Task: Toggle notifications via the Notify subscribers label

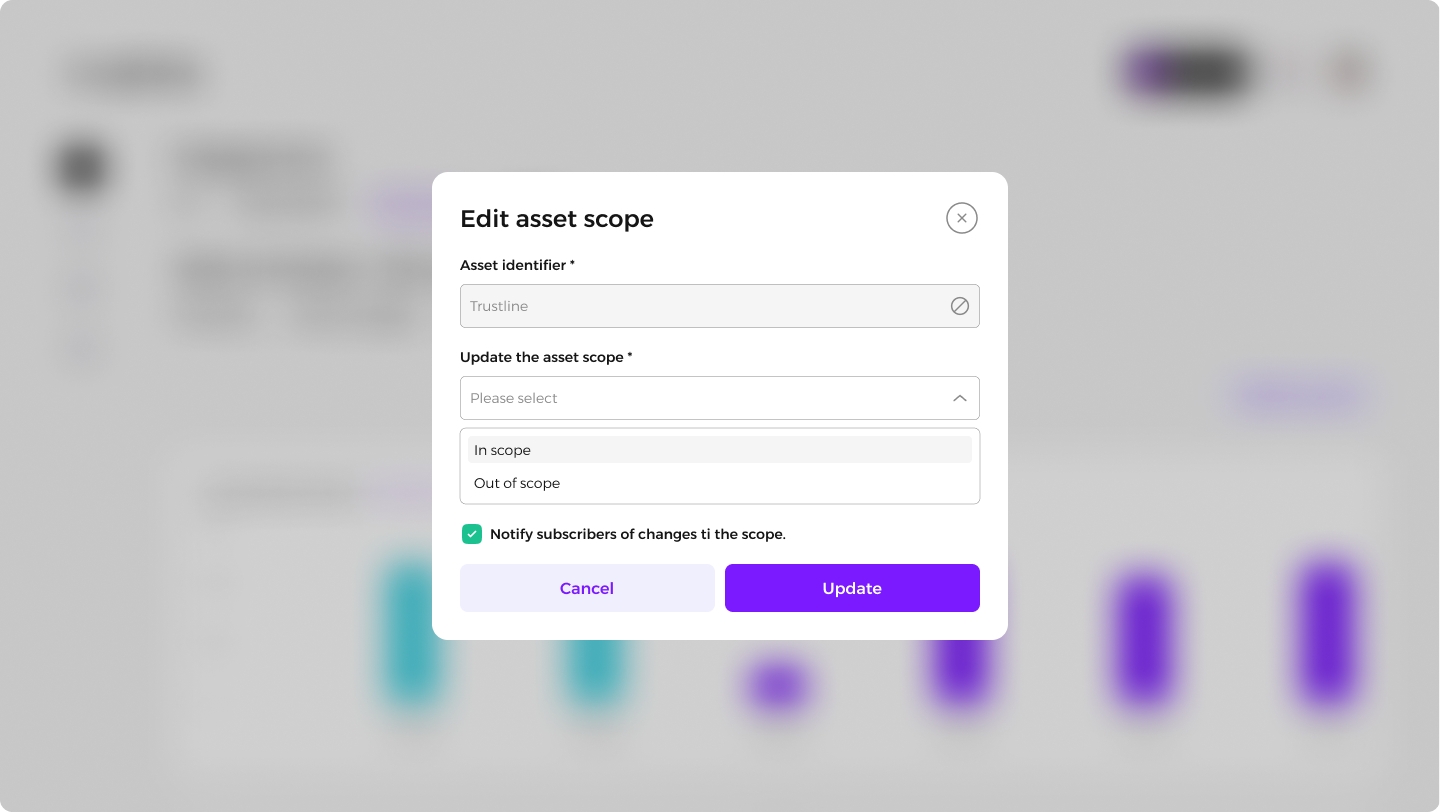Action: (638, 534)
